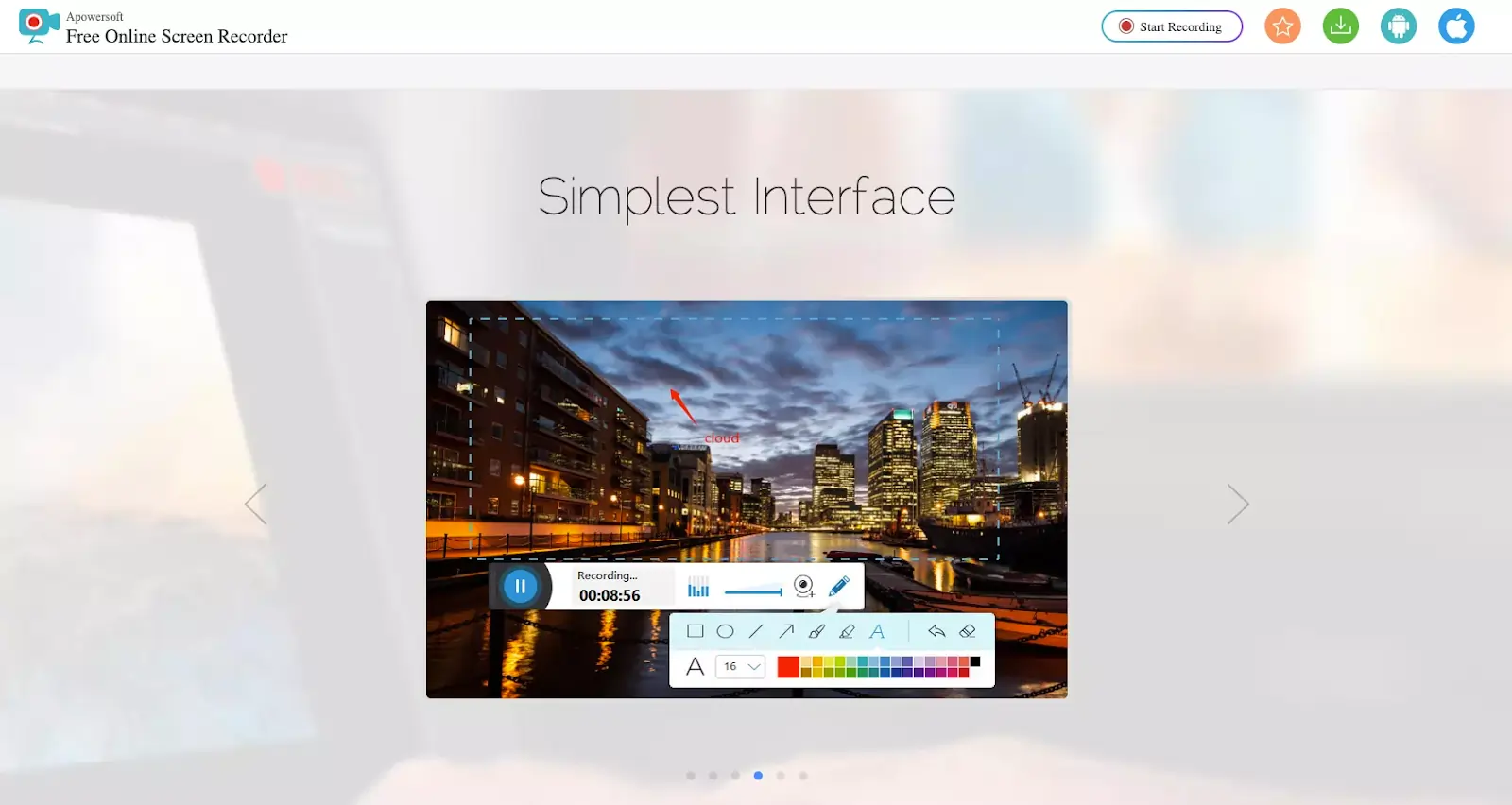Click the Apowersoft screen recorder logo
The width and height of the screenshot is (1512, 805).
pyautogui.click(x=39, y=26)
